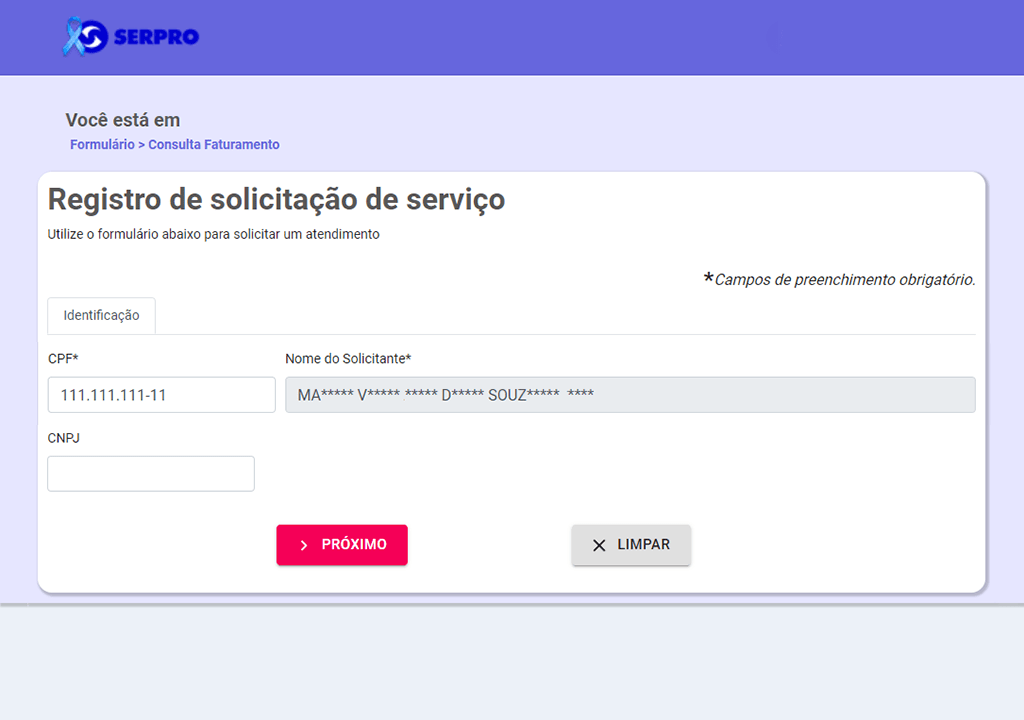Screen dimensions: 1024x720
Task: Click the masked Nome do Solicitante field
Action: coord(630,395)
